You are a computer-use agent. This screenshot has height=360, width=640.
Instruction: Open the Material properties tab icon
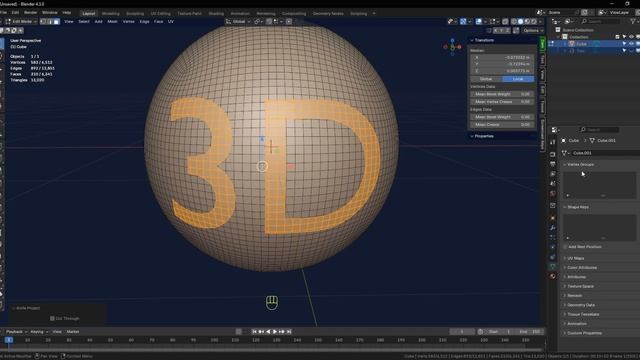coord(553,276)
